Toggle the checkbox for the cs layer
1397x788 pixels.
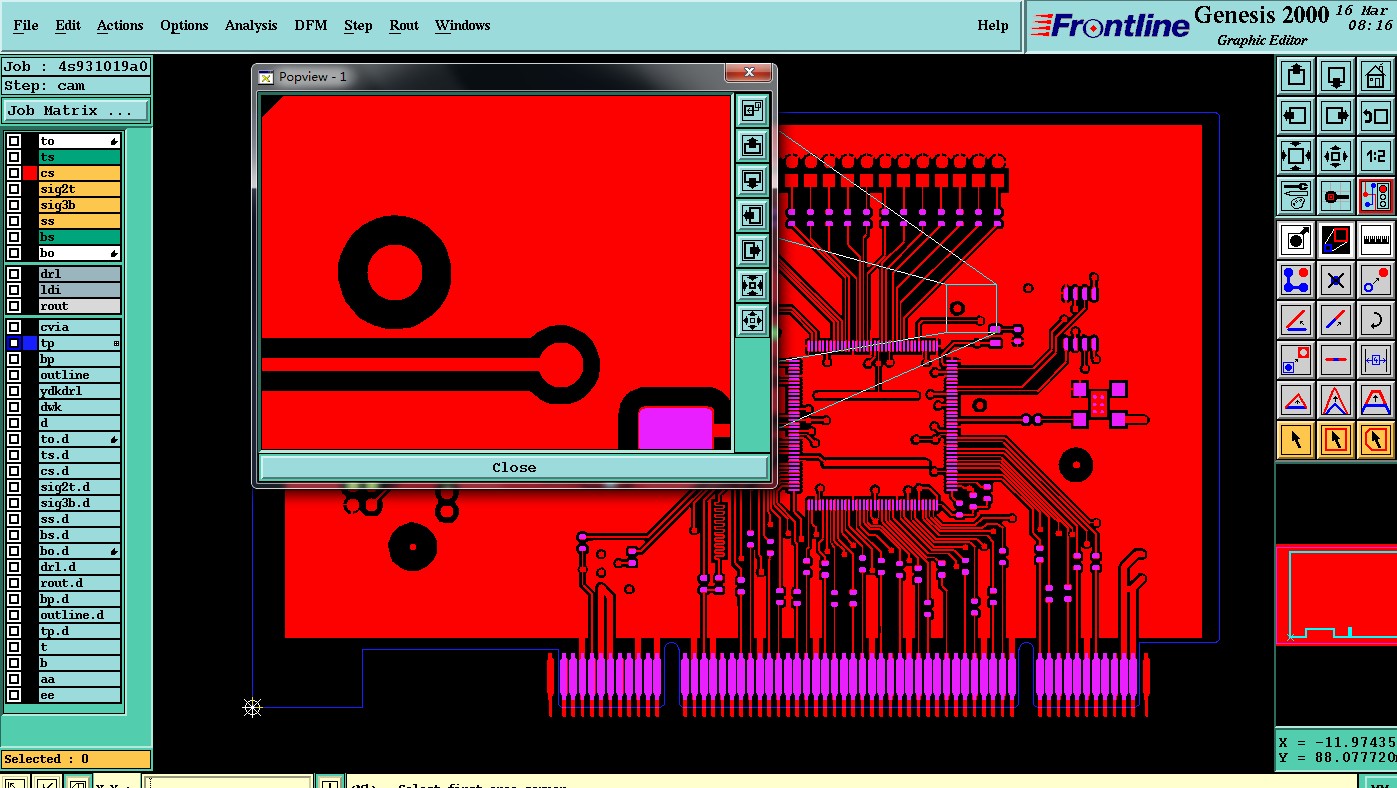14,173
